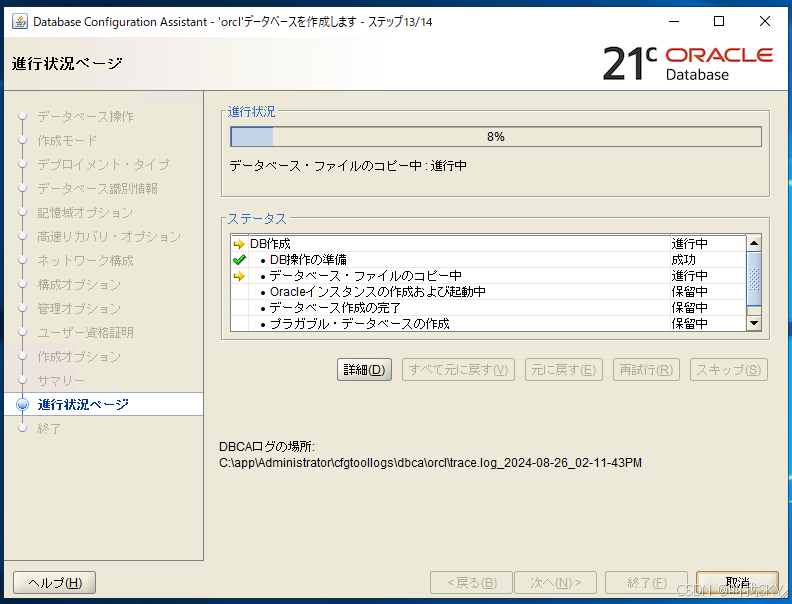This screenshot has width=792, height=604.
Task: Select the 作成モード step
Action: [67, 140]
